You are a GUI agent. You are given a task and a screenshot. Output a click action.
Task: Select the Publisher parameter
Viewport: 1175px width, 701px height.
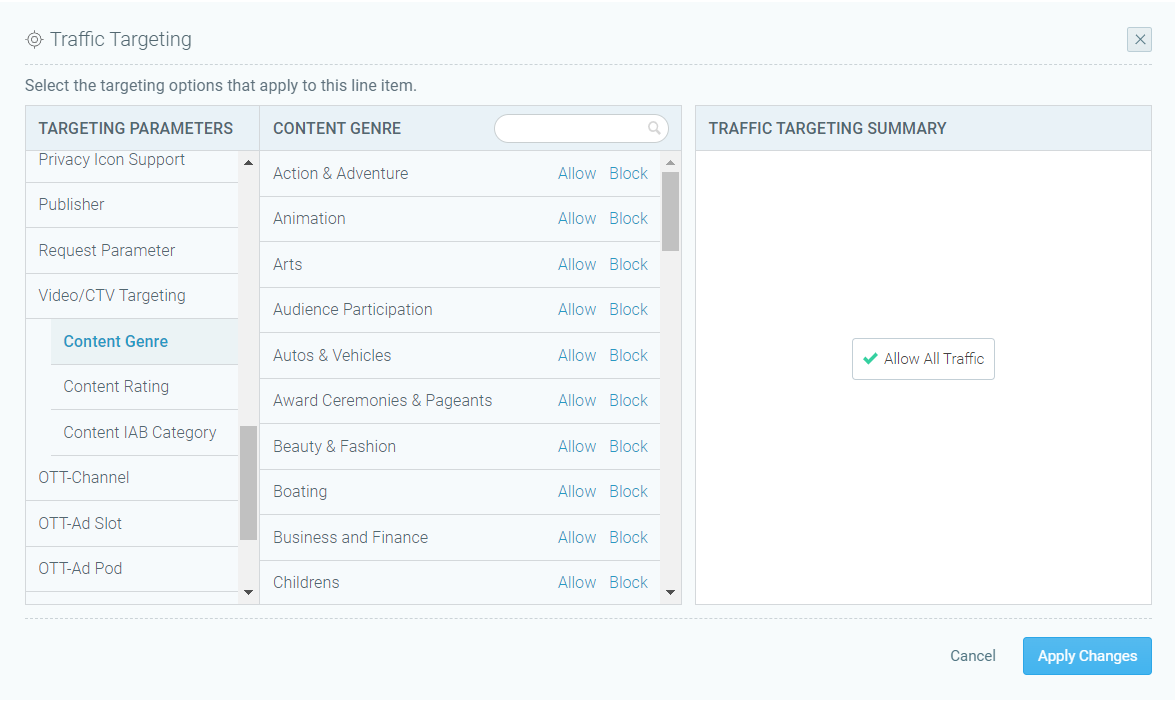pos(132,205)
